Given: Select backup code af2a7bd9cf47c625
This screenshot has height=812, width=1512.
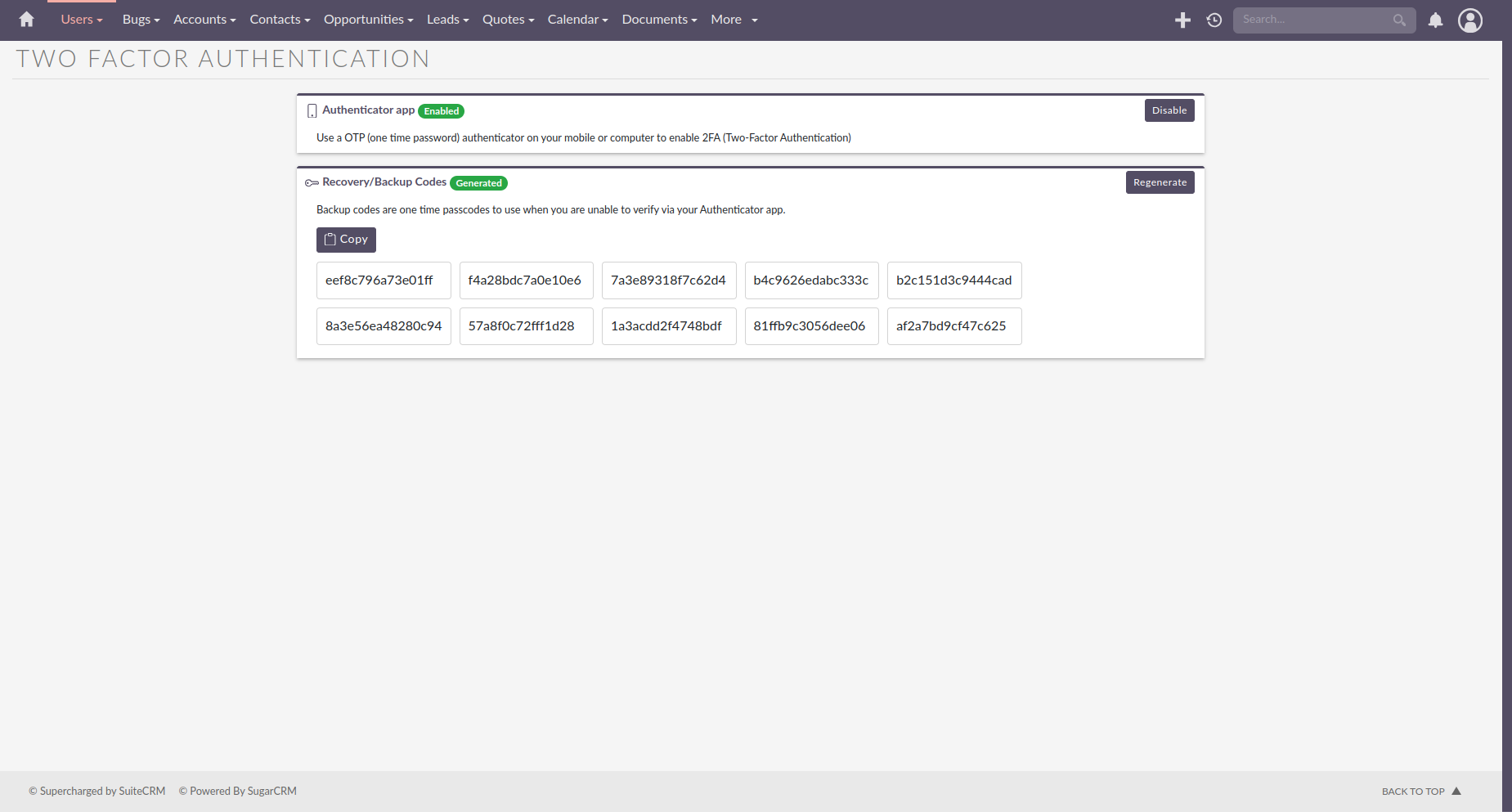Looking at the screenshot, I should pos(953,326).
